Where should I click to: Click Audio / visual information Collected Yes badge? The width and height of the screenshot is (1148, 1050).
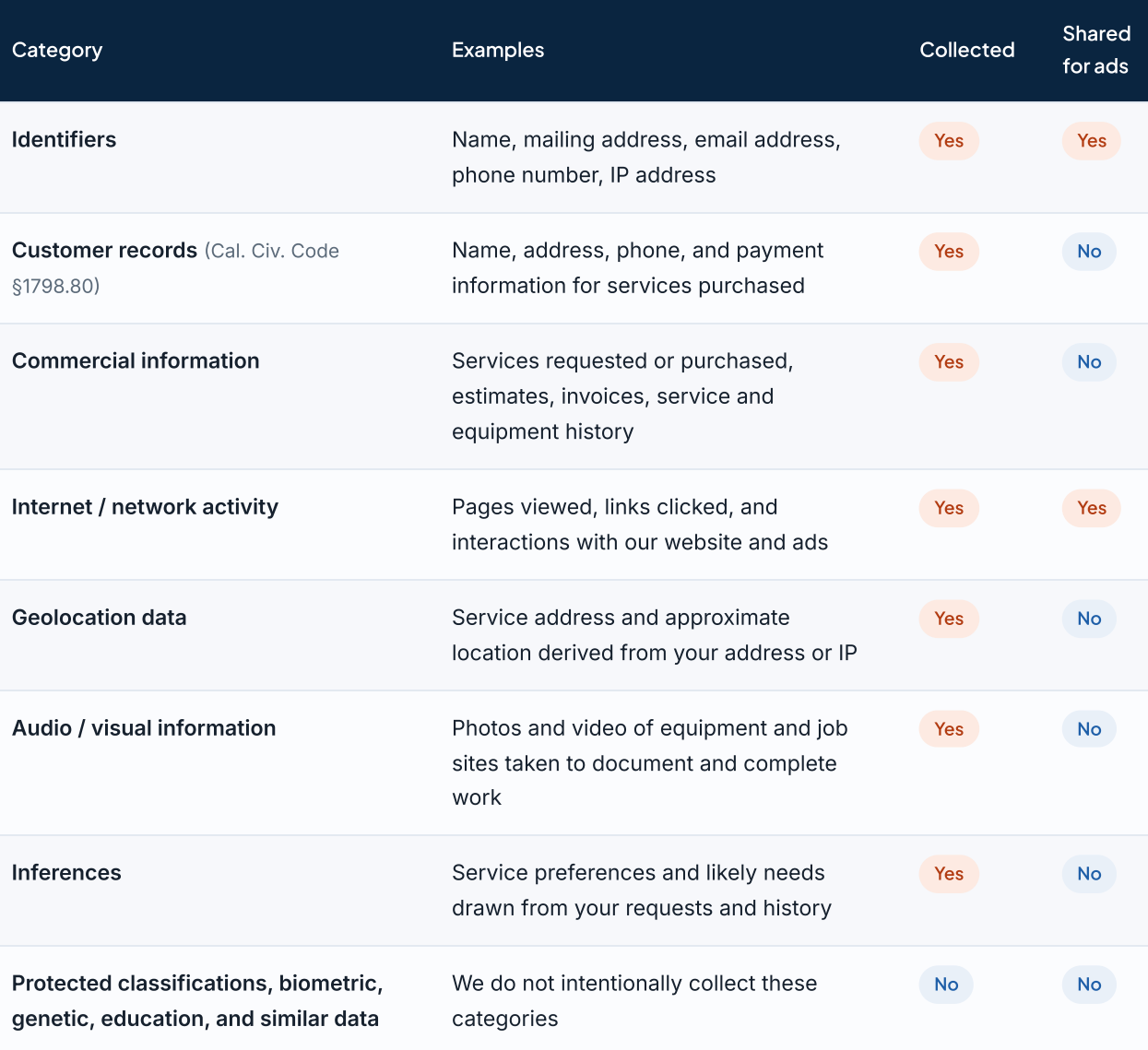coord(949,729)
